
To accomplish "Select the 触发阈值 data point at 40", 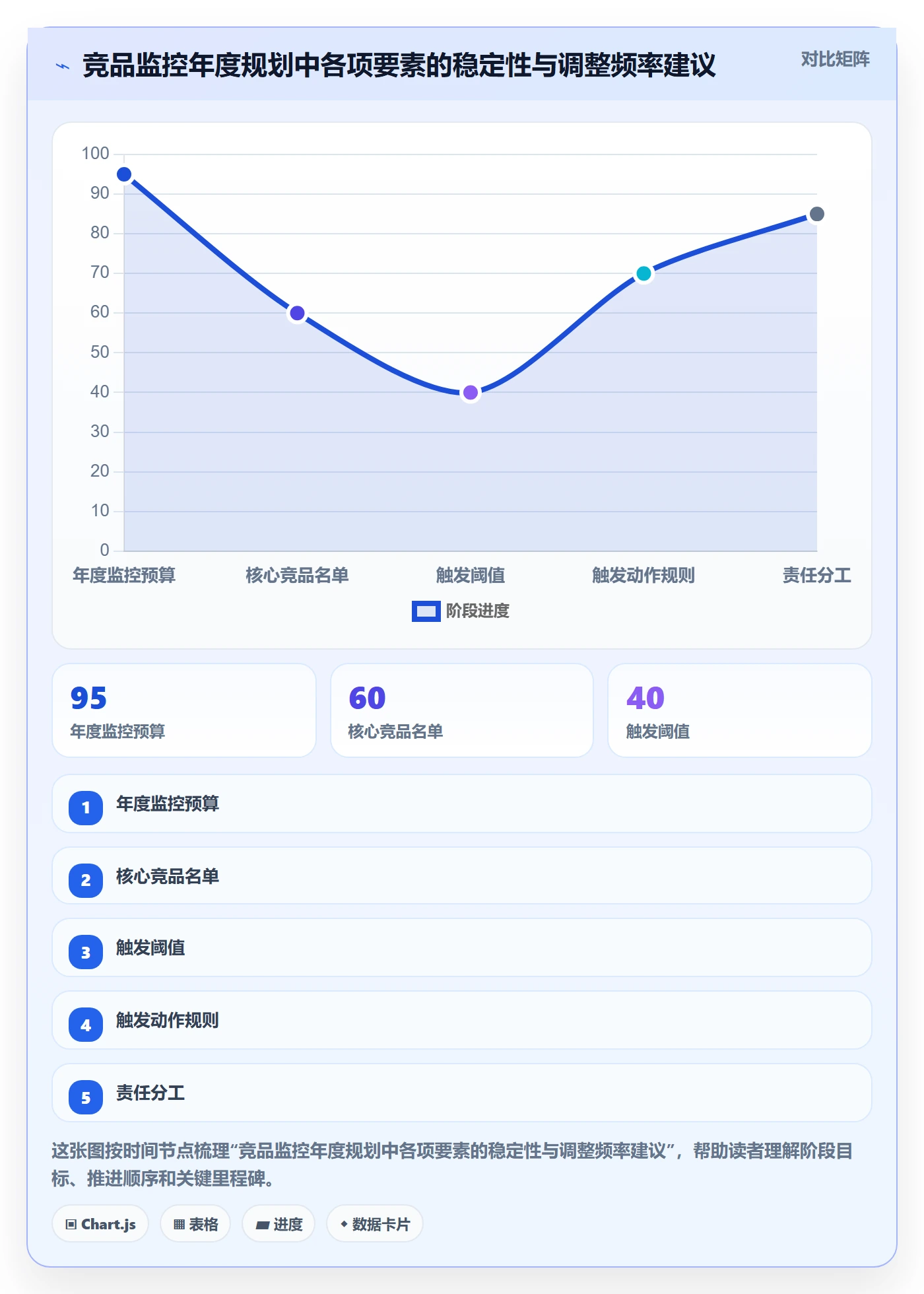I will click(471, 393).
